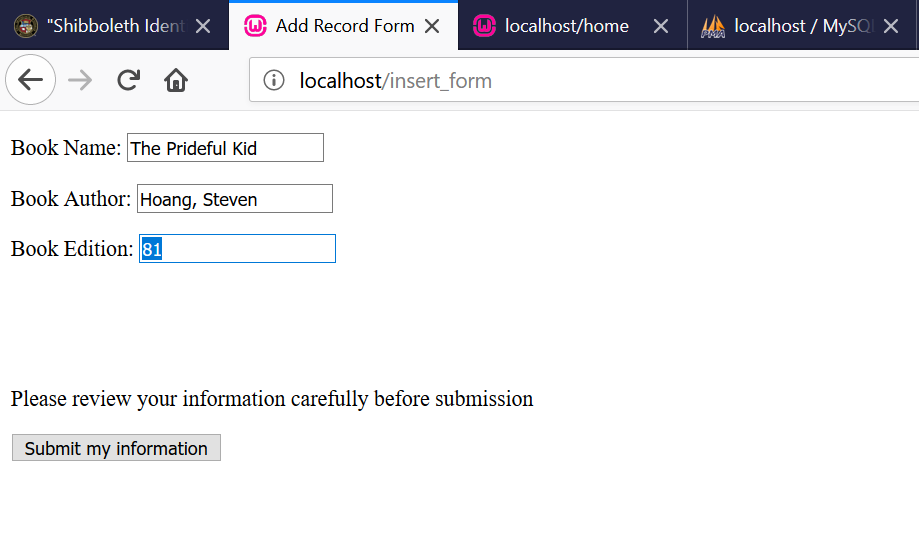This screenshot has width=919, height=539.
Task: Focus the Book Name input field
Action: pos(225,148)
